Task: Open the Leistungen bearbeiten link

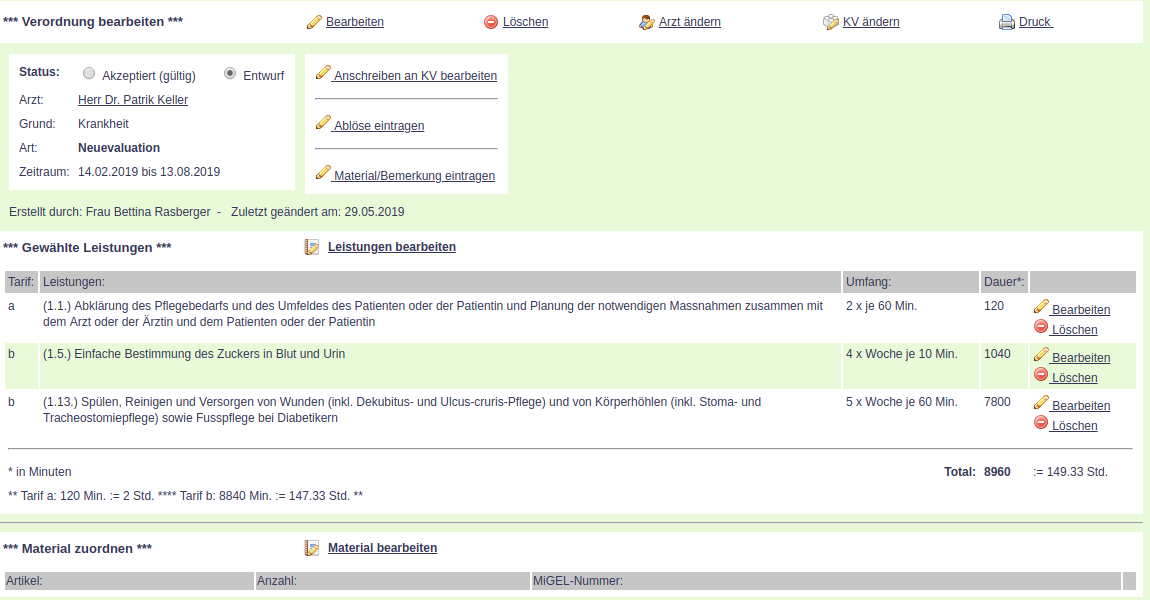Action: tap(392, 247)
